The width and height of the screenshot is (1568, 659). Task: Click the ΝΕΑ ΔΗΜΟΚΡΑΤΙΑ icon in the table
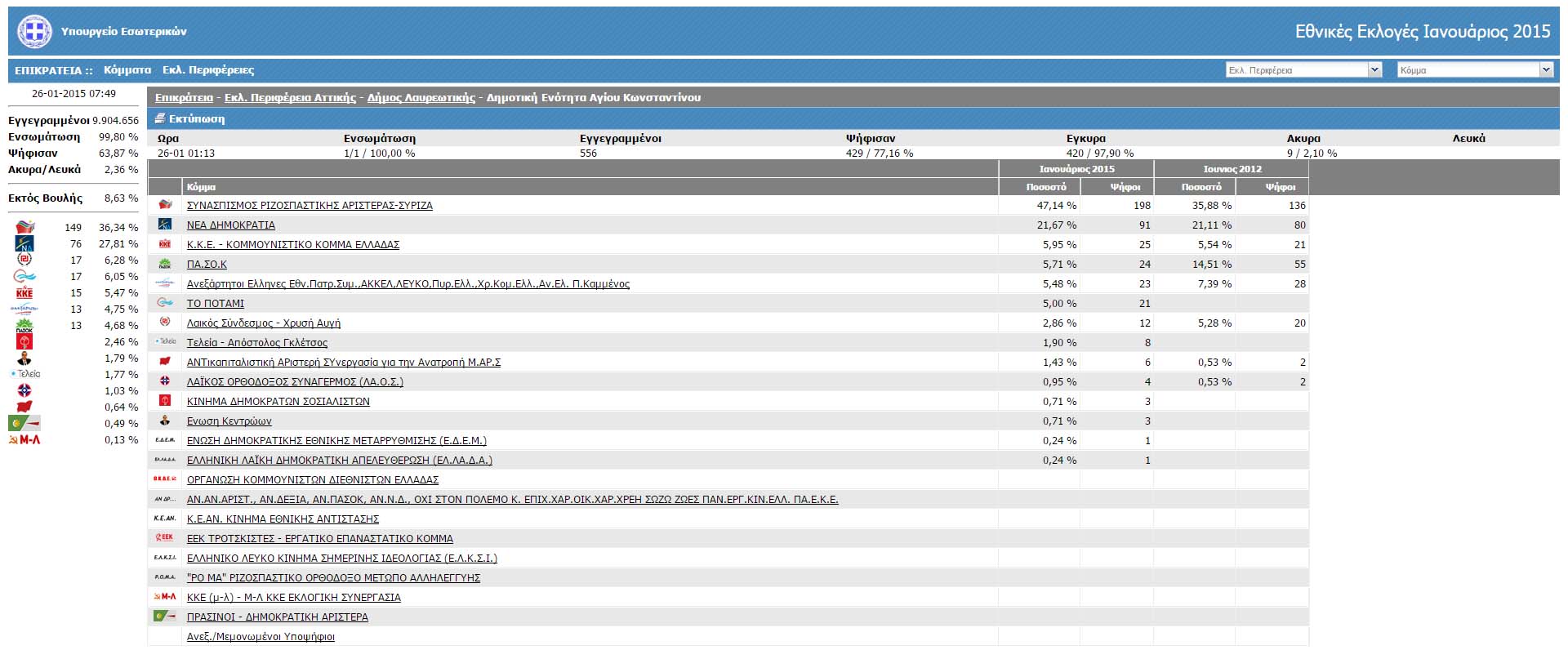point(165,225)
